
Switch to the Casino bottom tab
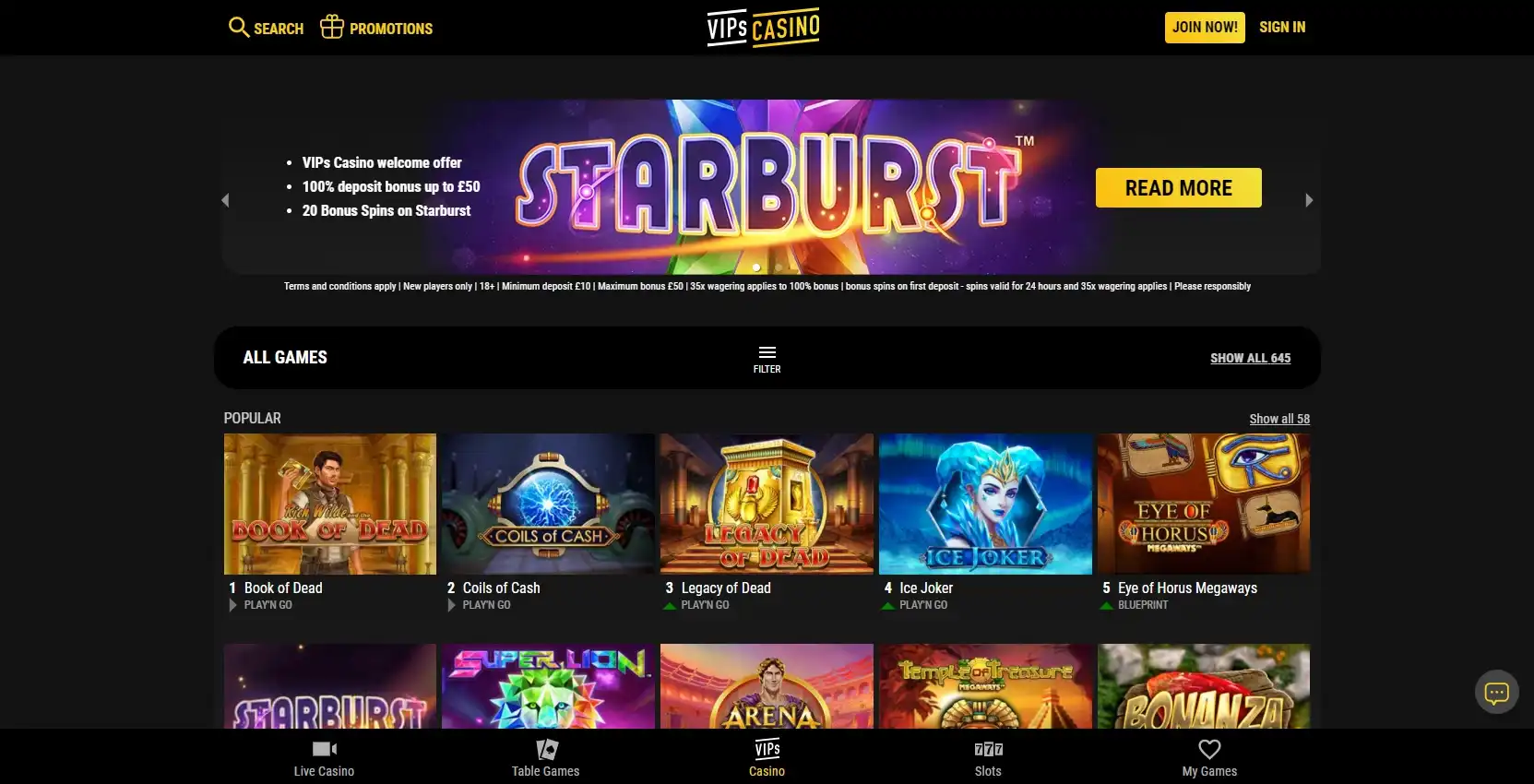point(767,757)
